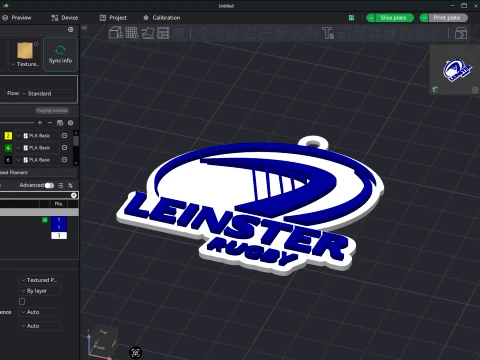Switch to the Device tab
480x360 pixels.
(65, 18)
